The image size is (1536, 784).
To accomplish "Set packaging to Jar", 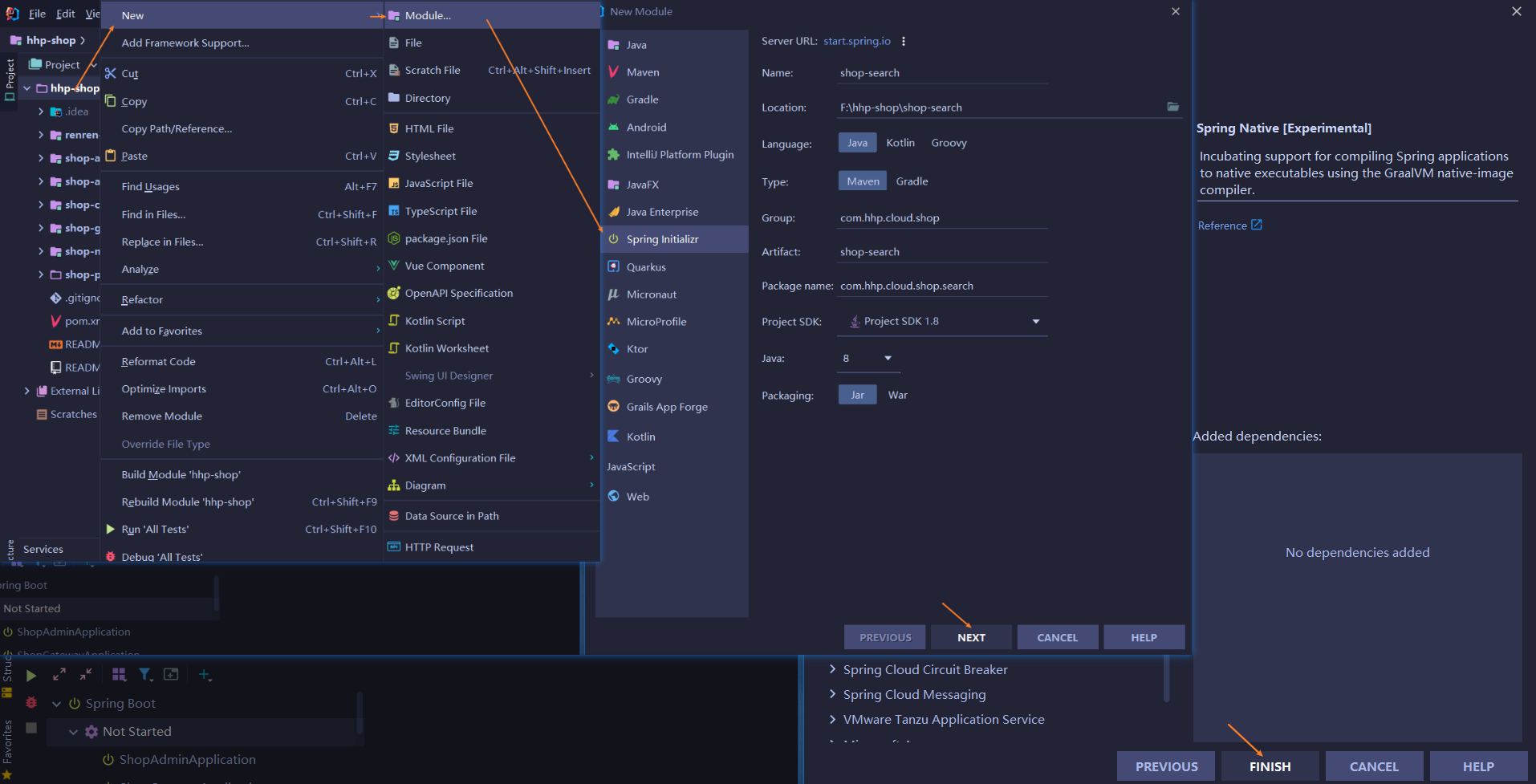I will click(x=857, y=395).
